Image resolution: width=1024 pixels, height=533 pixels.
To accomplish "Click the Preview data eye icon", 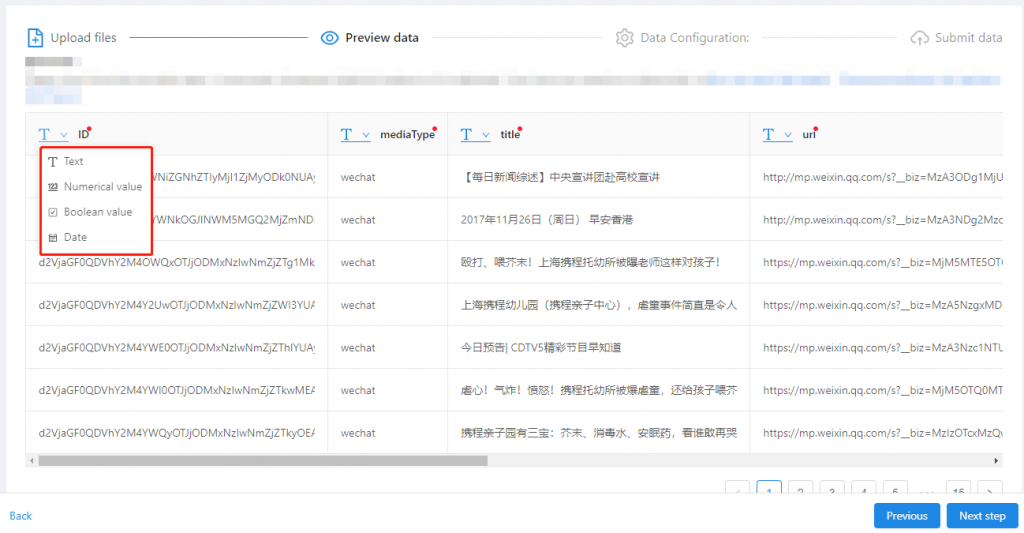I will (x=329, y=38).
